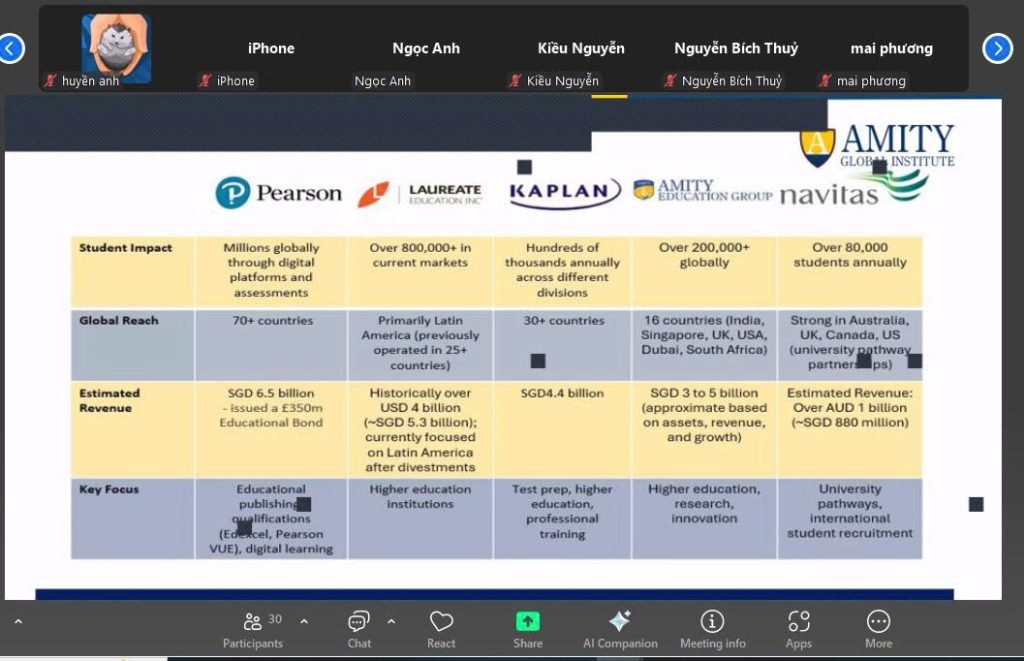The width and height of the screenshot is (1024, 661).
Task: Open the Chat panel
Action: click(359, 630)
